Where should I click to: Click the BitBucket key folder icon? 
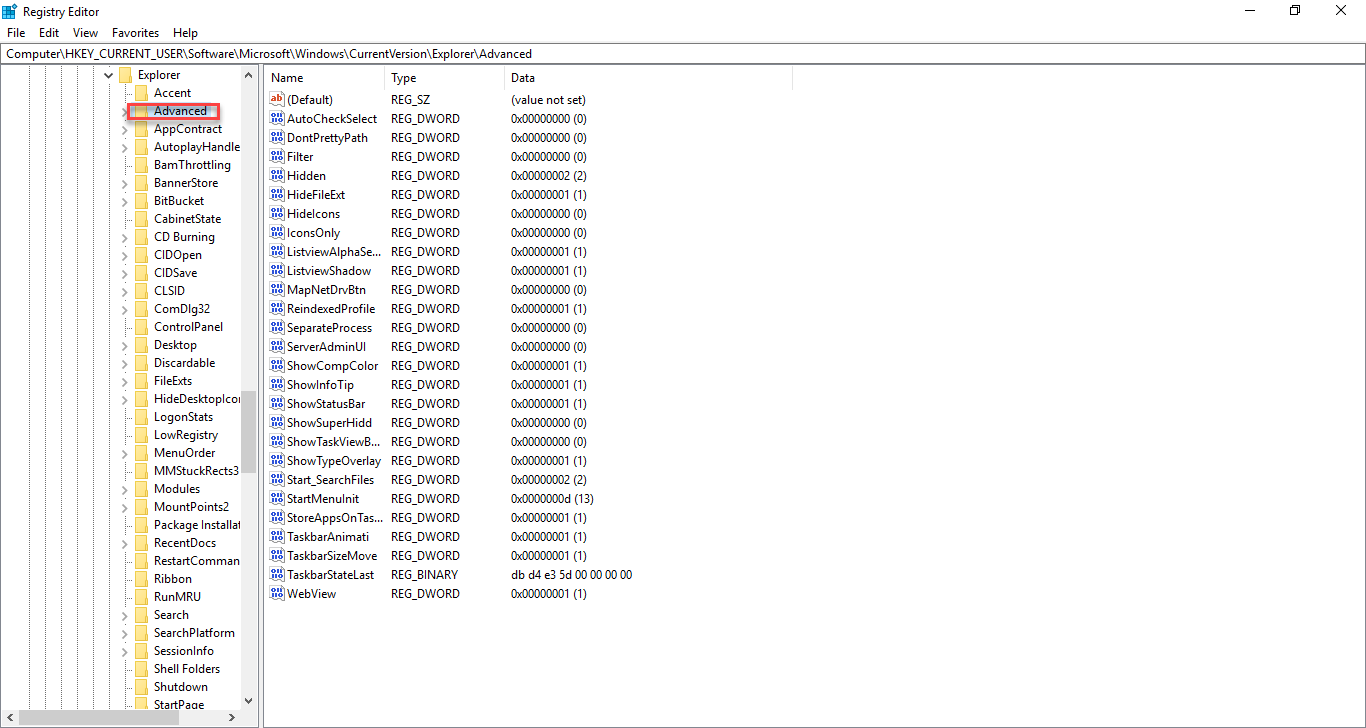pyautogui.click(x=141, y=201)
